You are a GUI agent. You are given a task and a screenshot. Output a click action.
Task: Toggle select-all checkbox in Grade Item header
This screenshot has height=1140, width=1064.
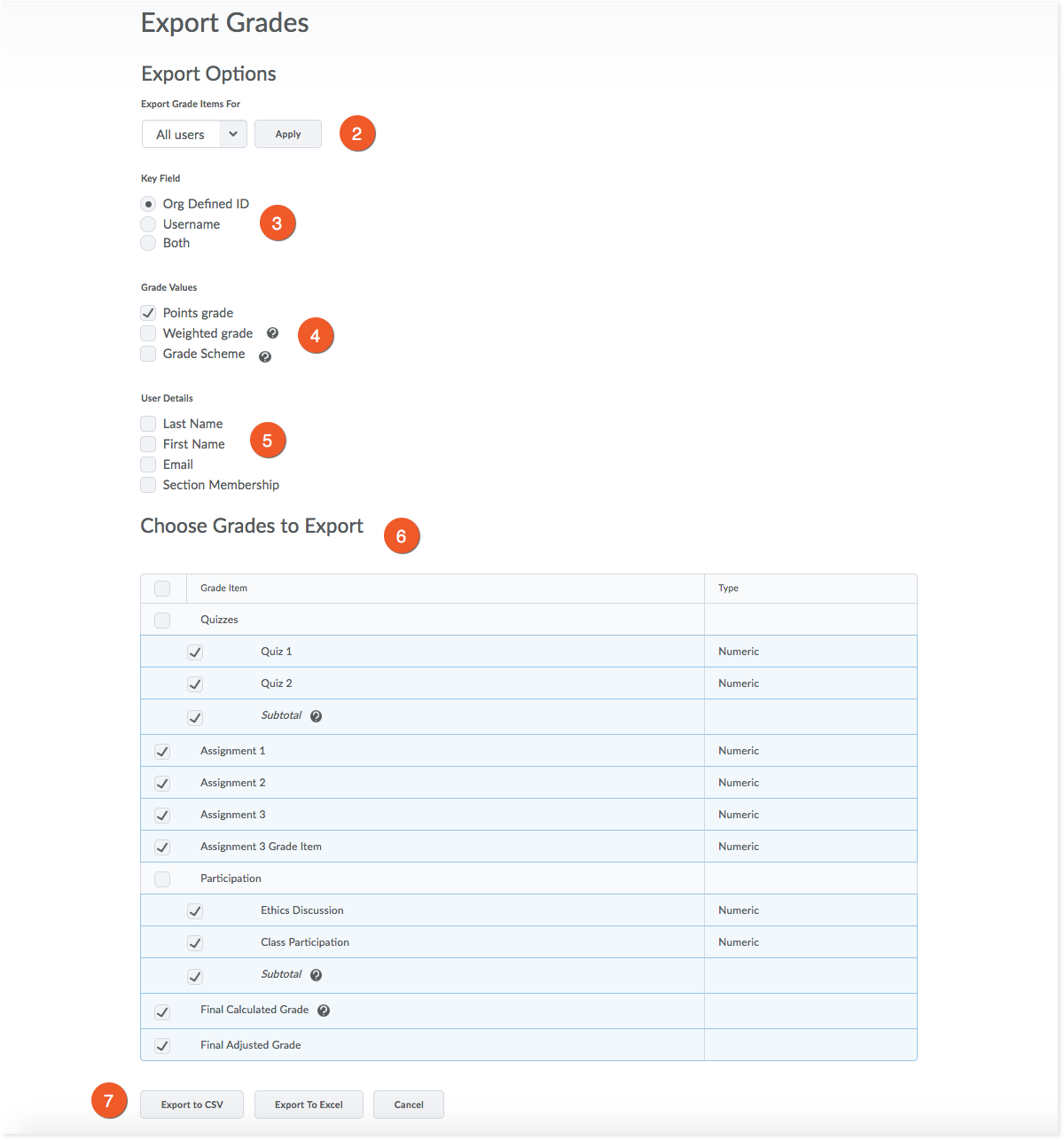(x=162, y=589)
